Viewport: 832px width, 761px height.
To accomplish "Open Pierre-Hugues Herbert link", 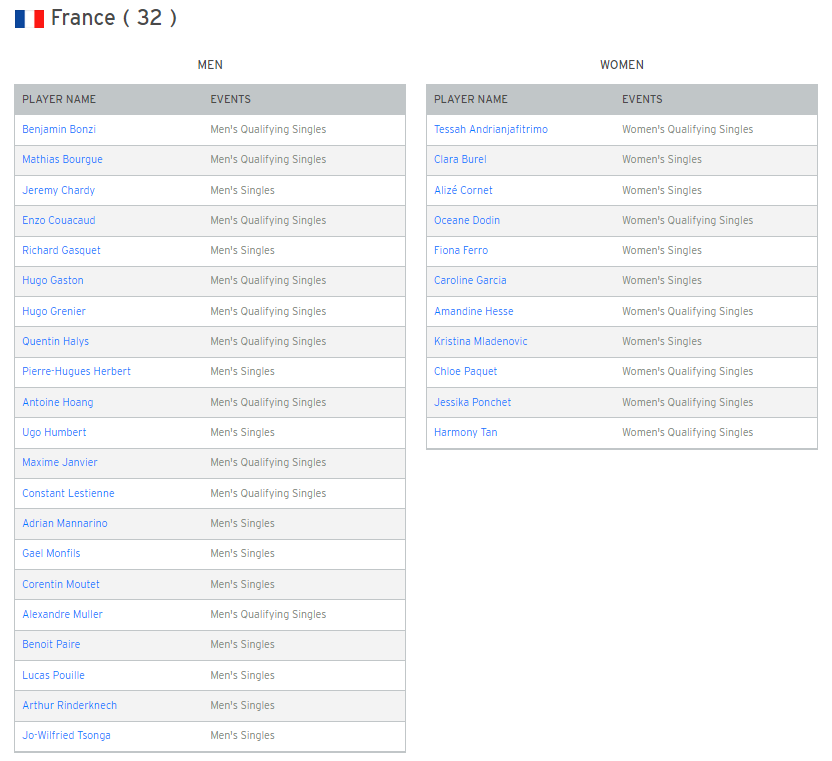I will pyautogui.click(x=76, y=371).
